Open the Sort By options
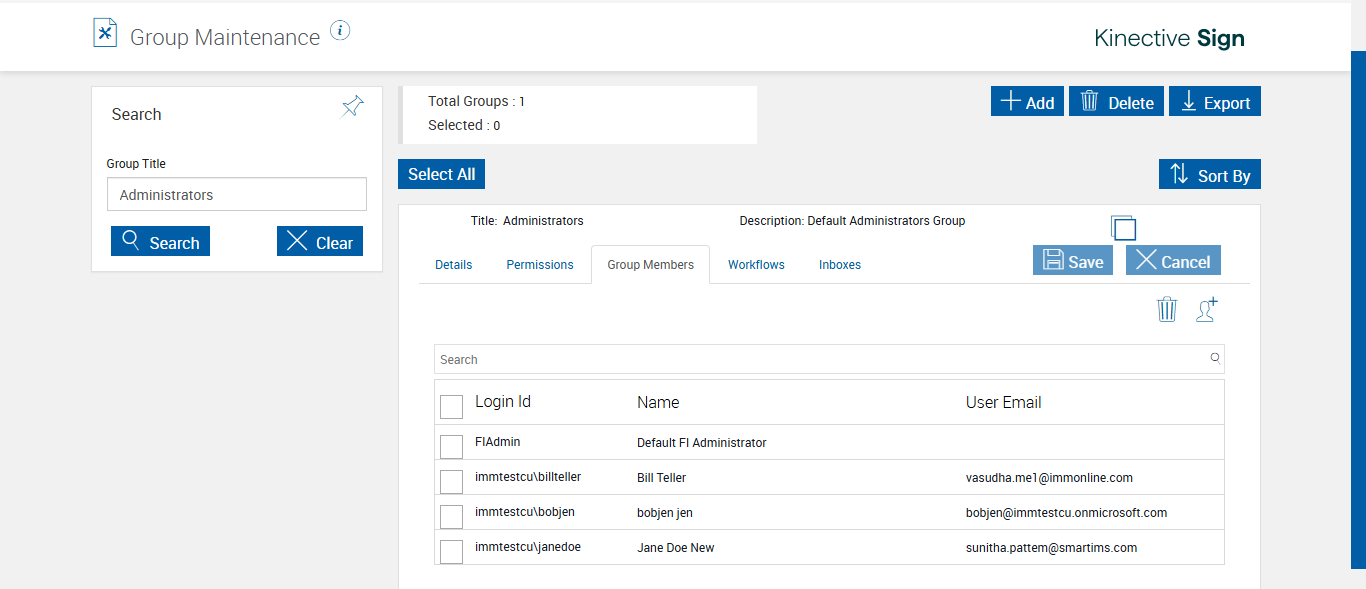Image resolution: width=1366 pixels, height=589 pixels. [1210, 174]
